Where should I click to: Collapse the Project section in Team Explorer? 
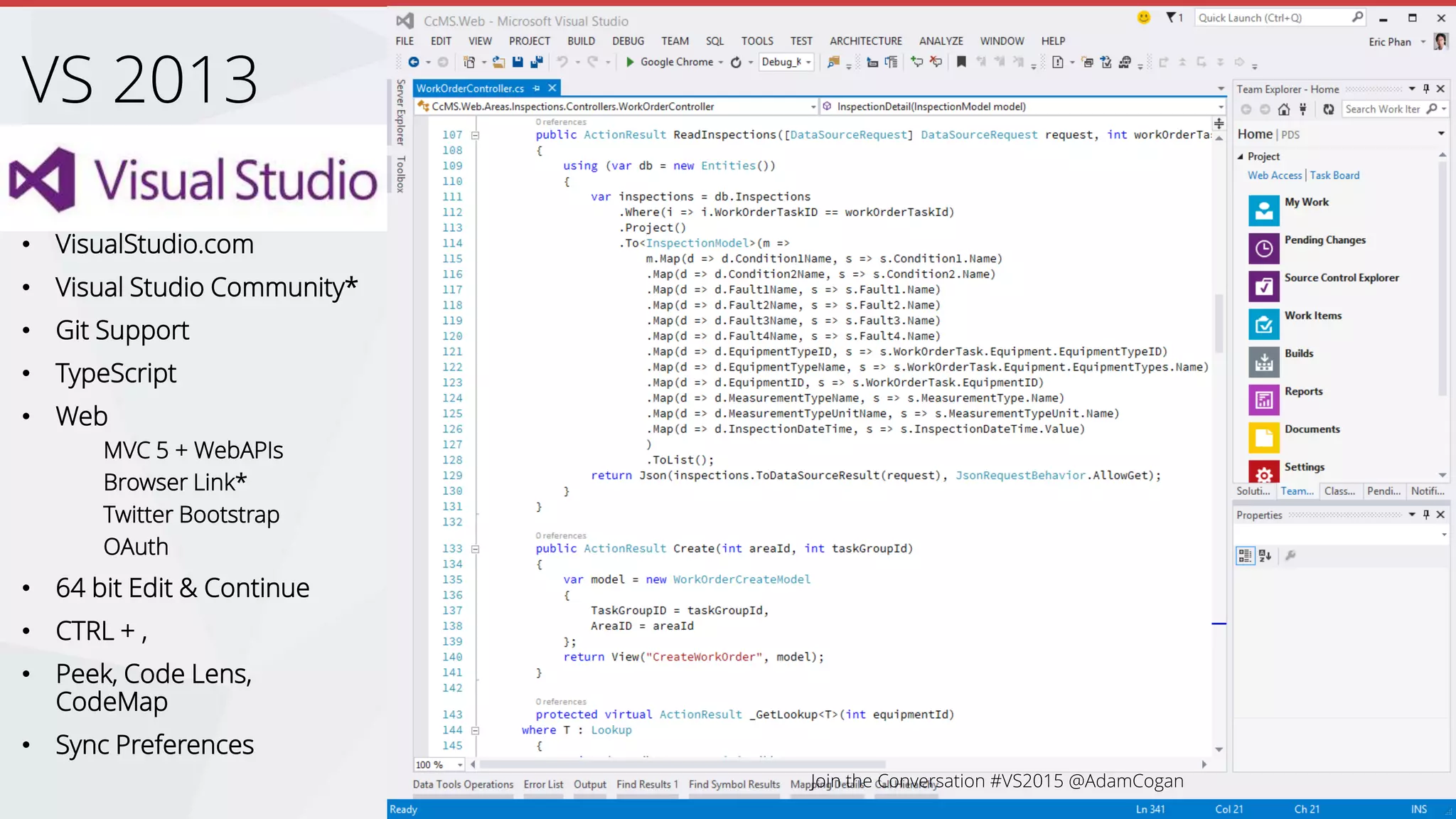[1241, 156]
